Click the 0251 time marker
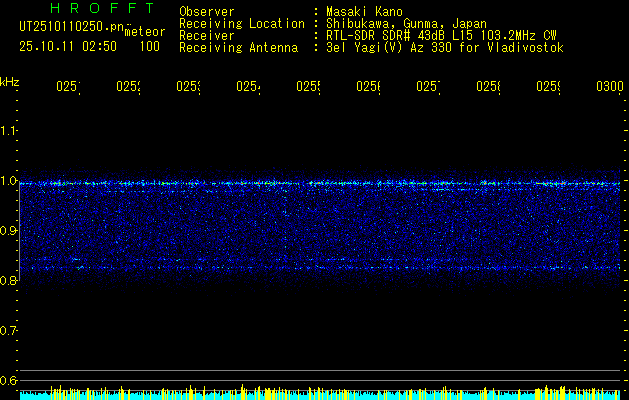The width and height of the screenshot is (629, 400). 68,87
